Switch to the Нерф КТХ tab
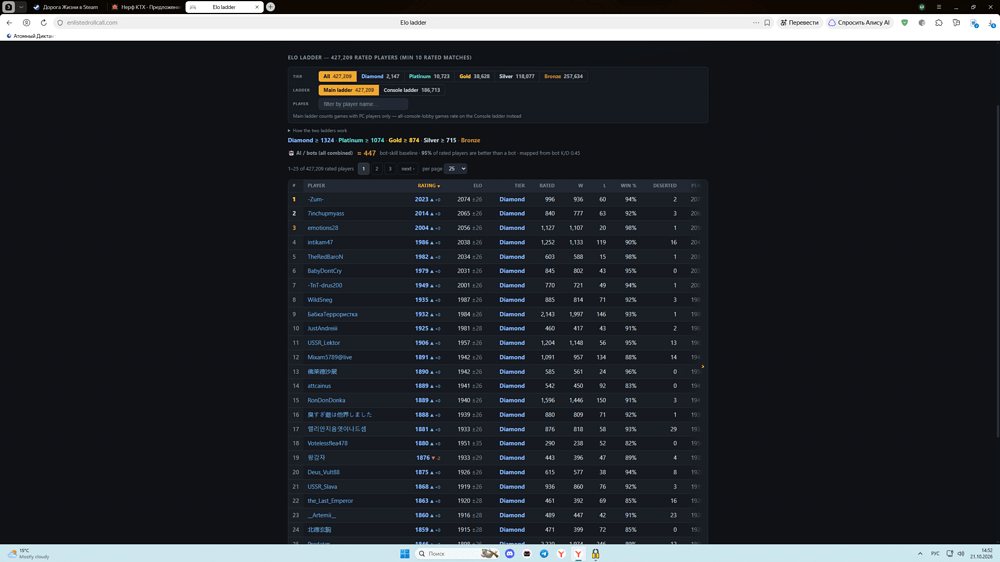 [145, 7]
